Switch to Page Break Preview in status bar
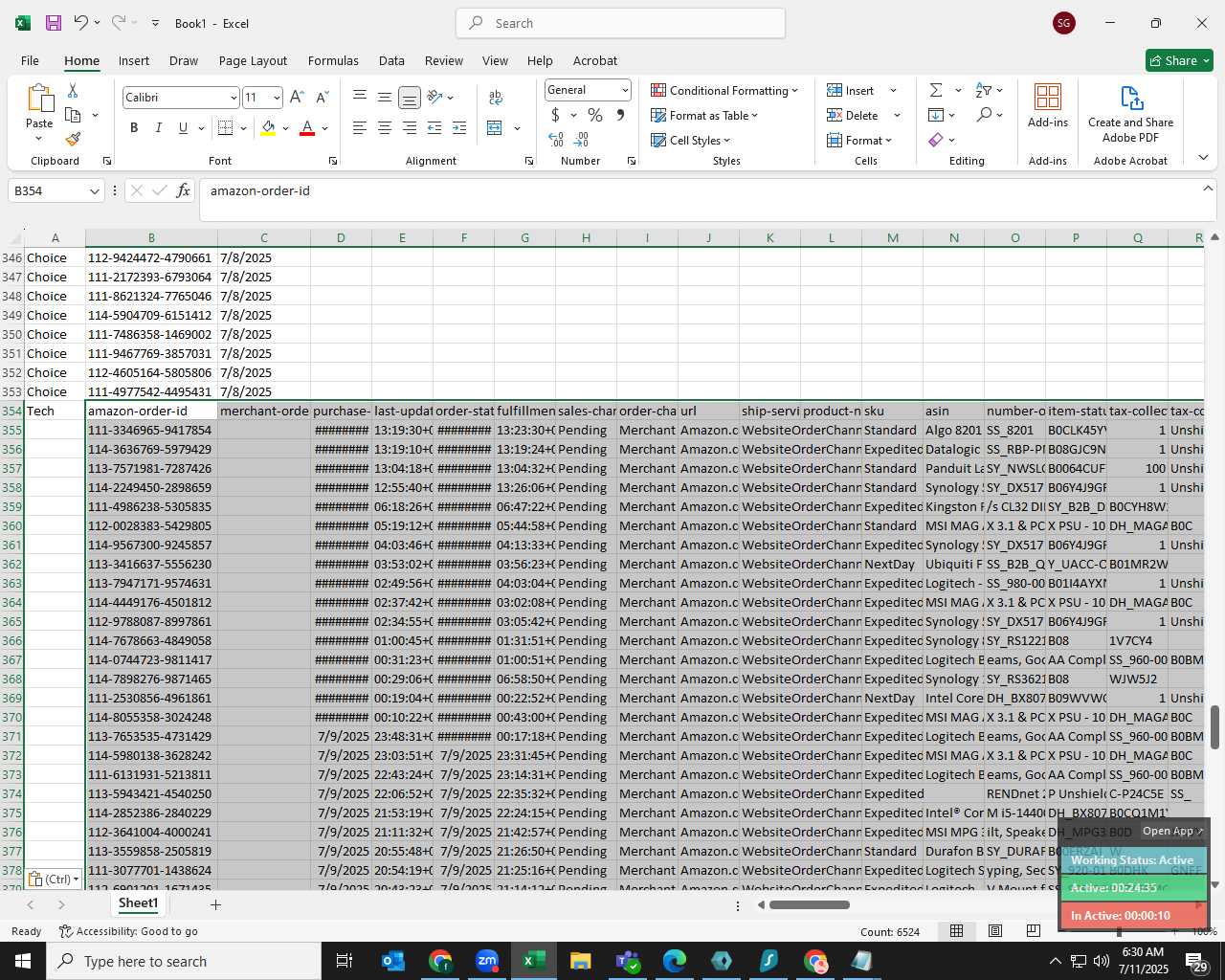Screen dimensions: 1225x980 point(1034,931)
